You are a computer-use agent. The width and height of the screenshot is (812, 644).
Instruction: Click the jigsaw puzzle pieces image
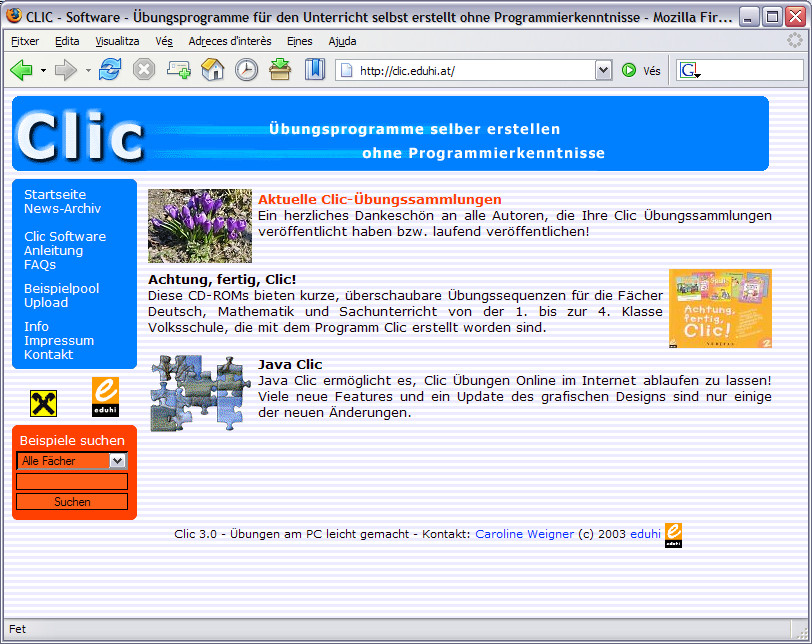tap(199, 393)
